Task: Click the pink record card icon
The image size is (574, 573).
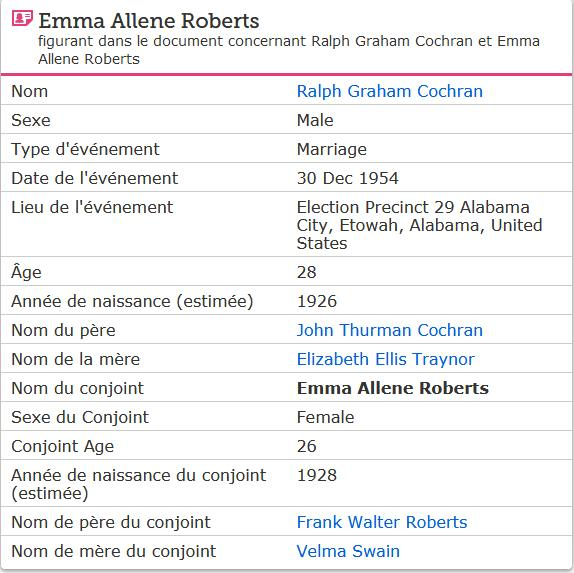Action: point(22,18)
